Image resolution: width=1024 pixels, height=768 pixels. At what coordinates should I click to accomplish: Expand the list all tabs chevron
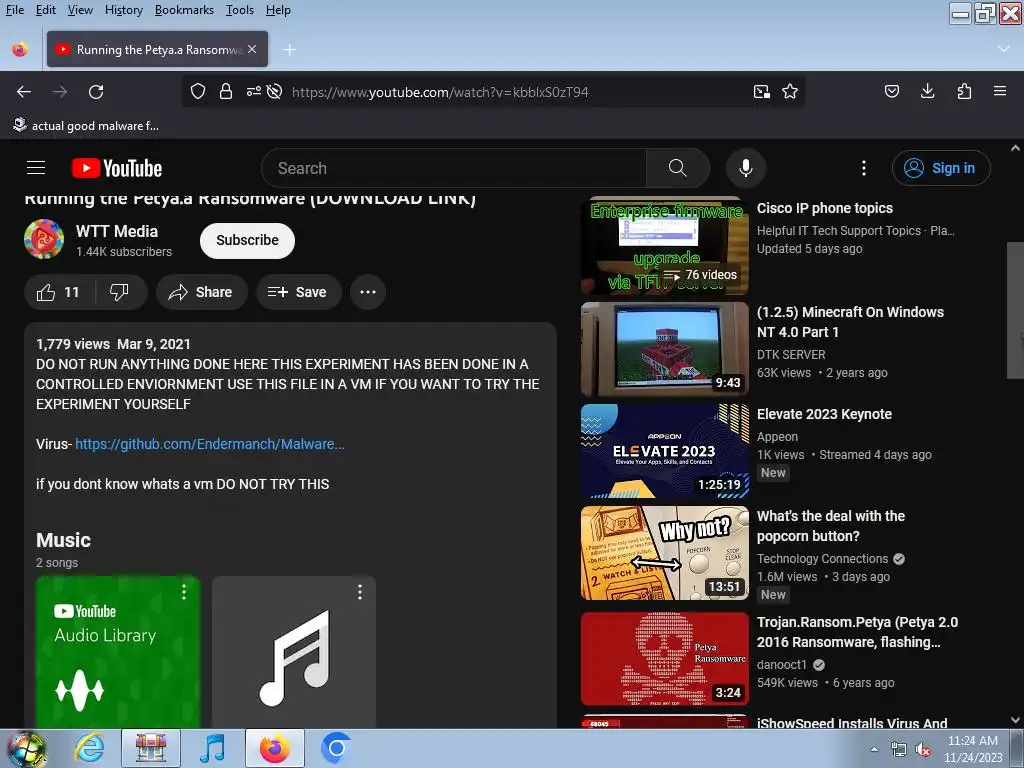(x=1004, y=49)
